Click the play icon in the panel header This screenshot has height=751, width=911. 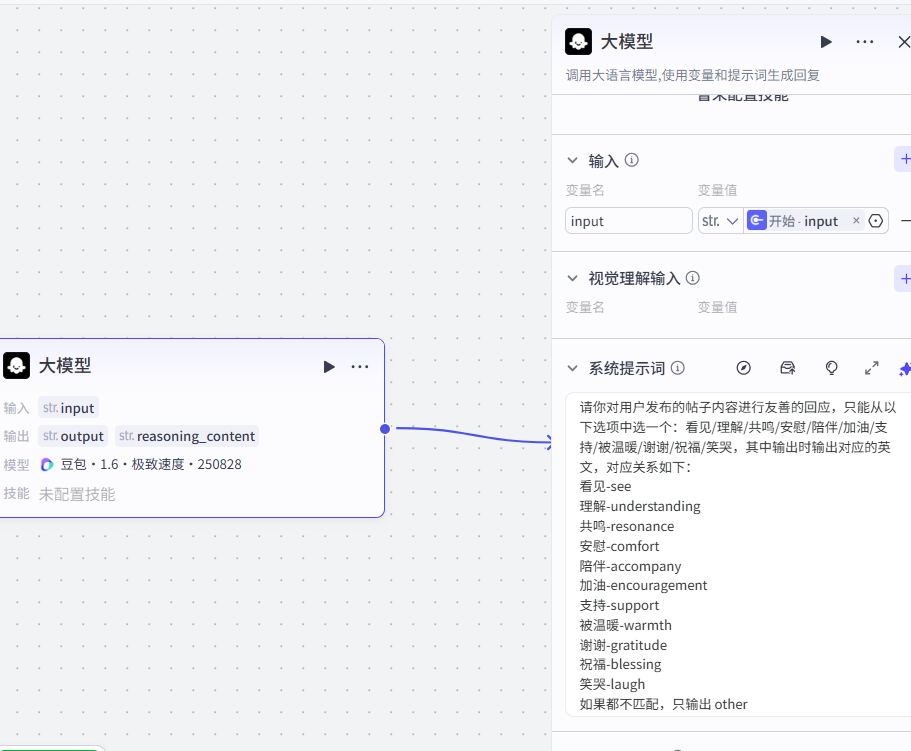click(826, 42)
